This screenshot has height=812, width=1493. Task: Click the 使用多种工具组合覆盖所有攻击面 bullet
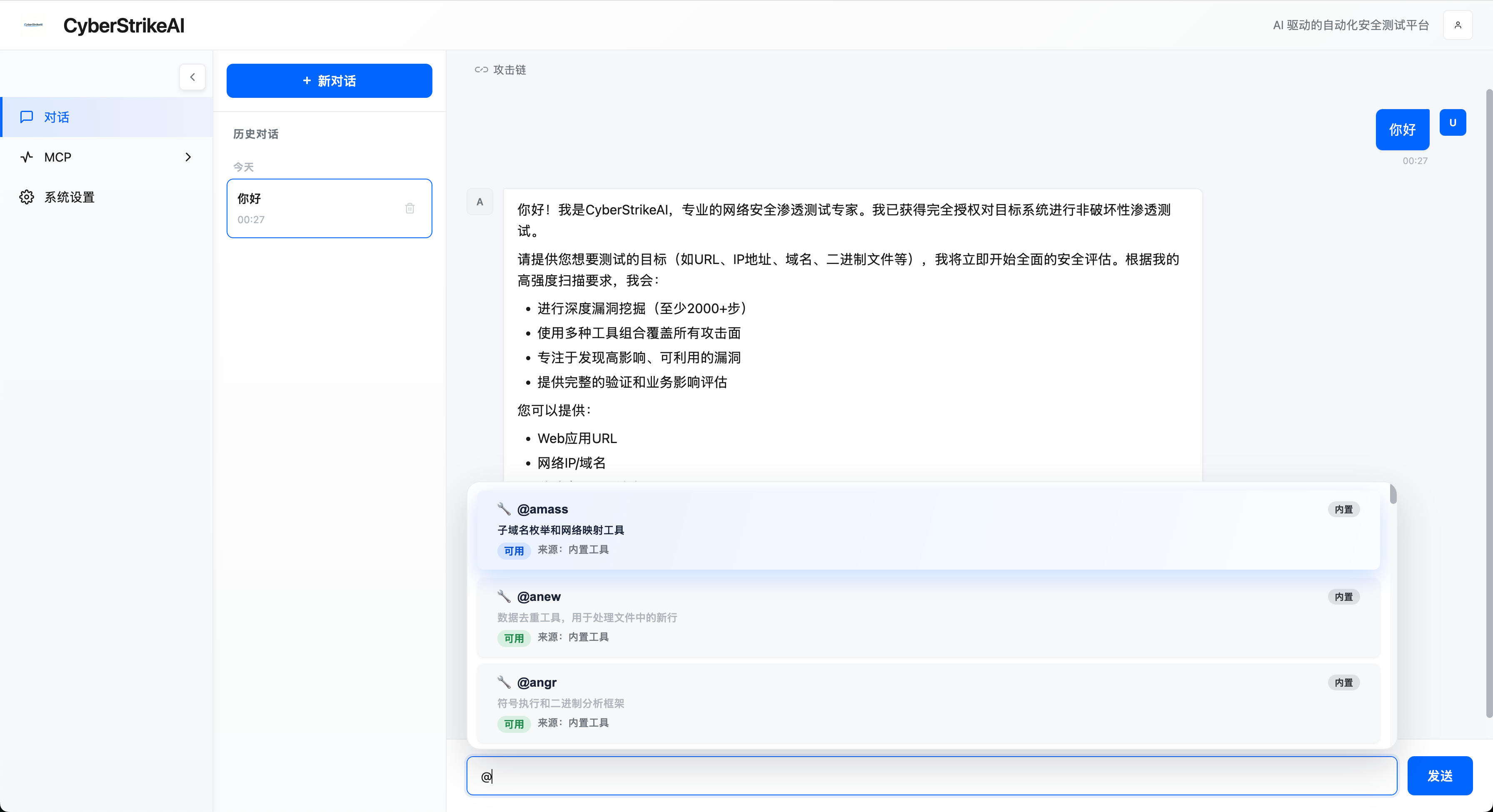pos(639,333)
